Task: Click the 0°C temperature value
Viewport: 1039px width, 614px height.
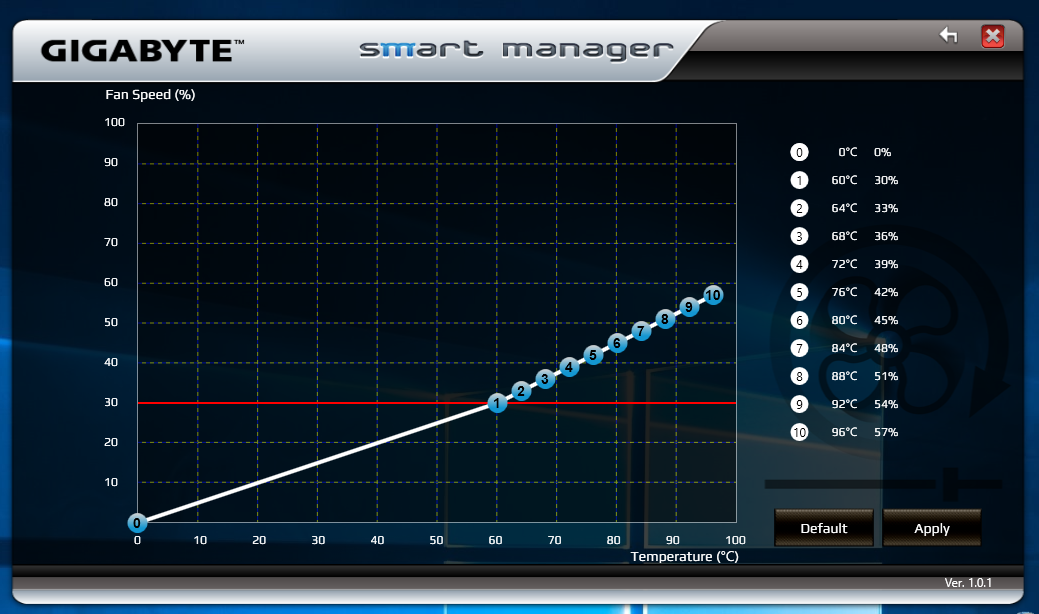Action: tap(848, 152)
